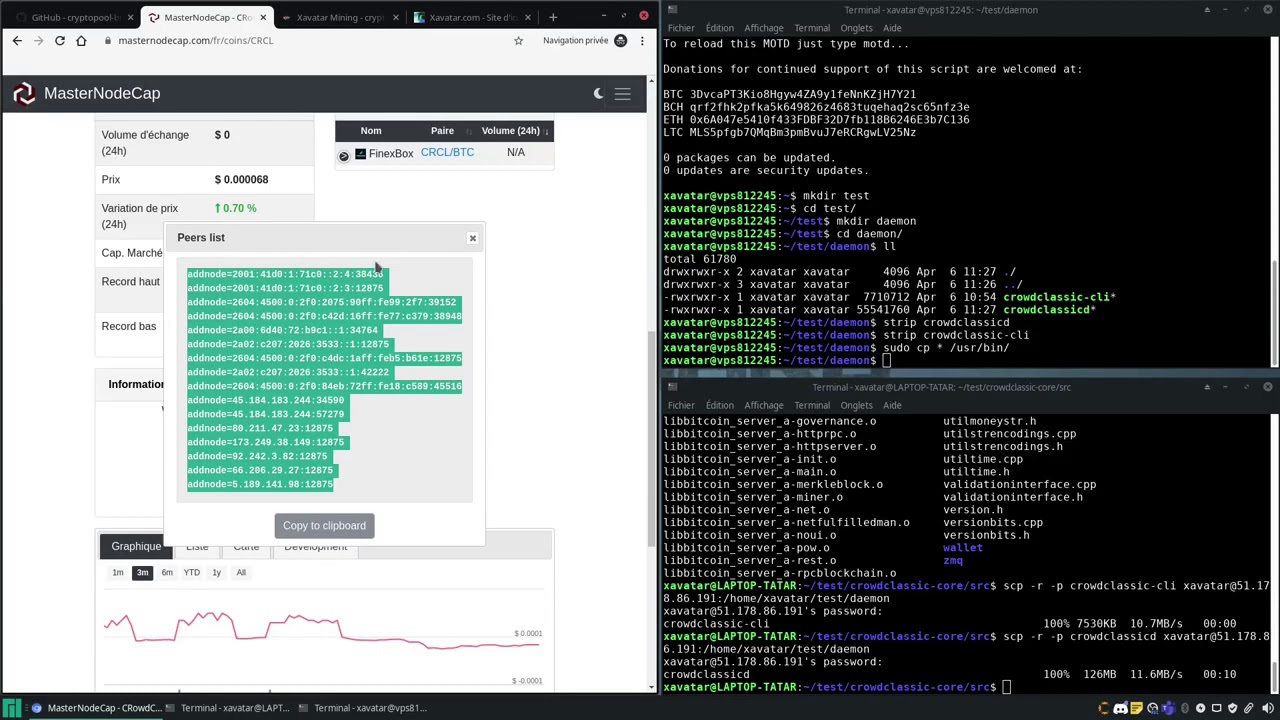Set chart range to 6m
Screen dimensions: 1280x720
point(167,573)
